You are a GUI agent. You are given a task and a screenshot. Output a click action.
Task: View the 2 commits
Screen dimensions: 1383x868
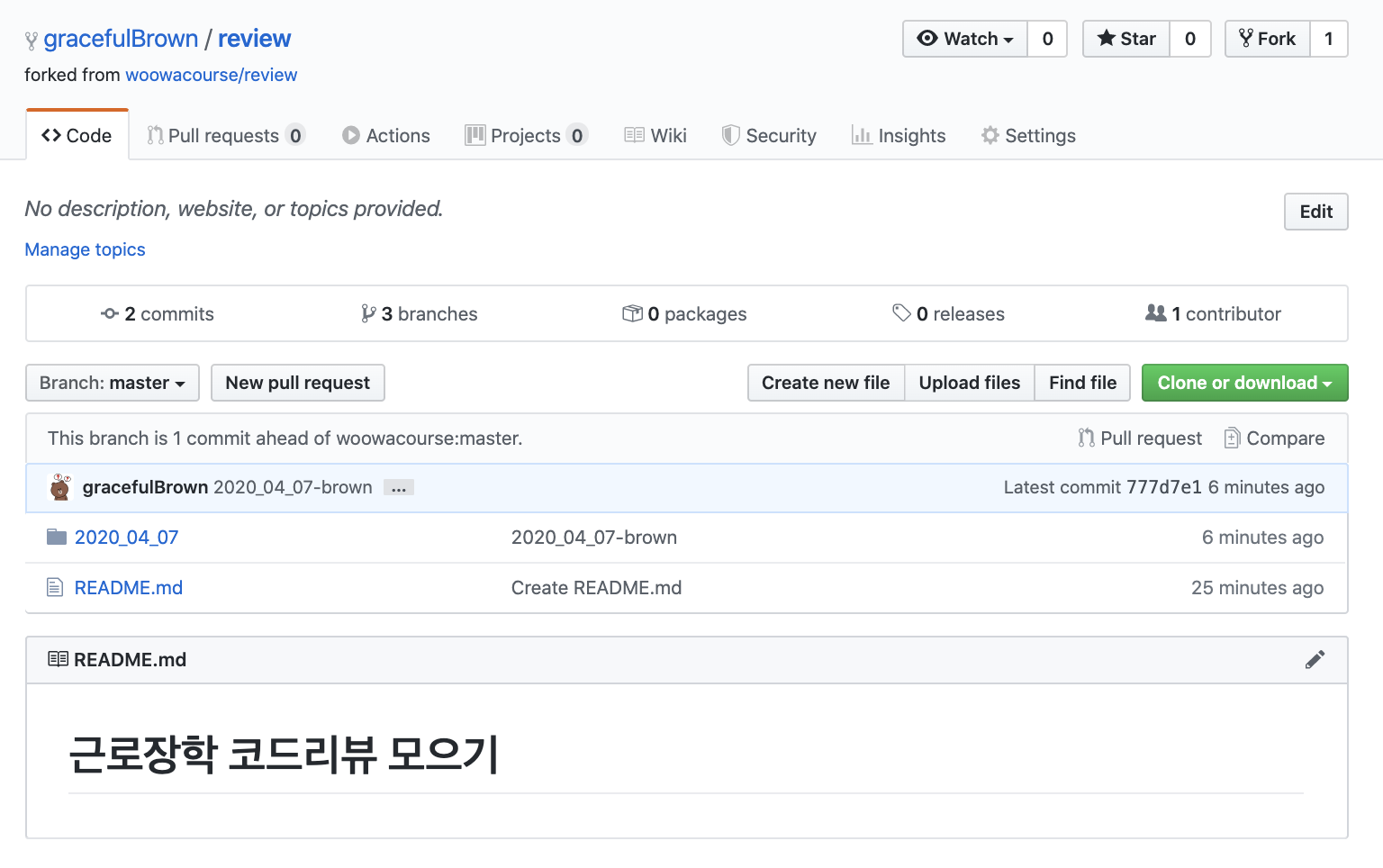point(158,314)
